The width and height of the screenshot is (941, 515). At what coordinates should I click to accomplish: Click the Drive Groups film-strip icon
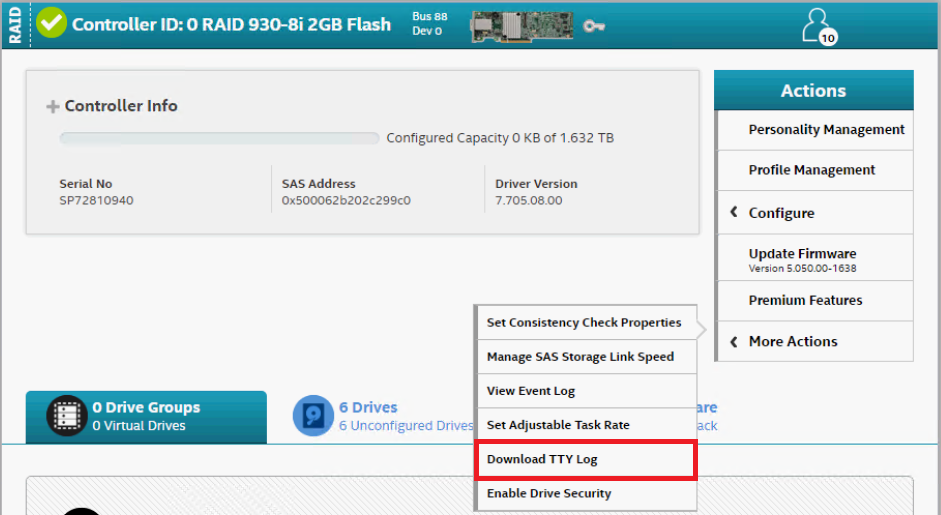tap(67, 416)
